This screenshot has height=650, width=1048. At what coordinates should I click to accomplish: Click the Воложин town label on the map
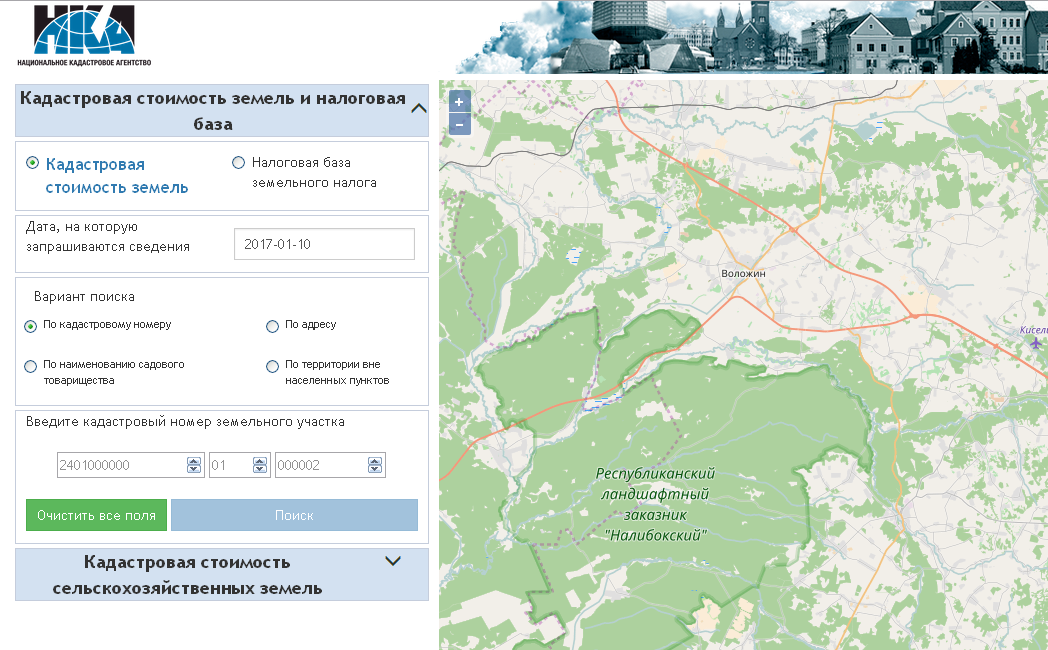(743, 273)
